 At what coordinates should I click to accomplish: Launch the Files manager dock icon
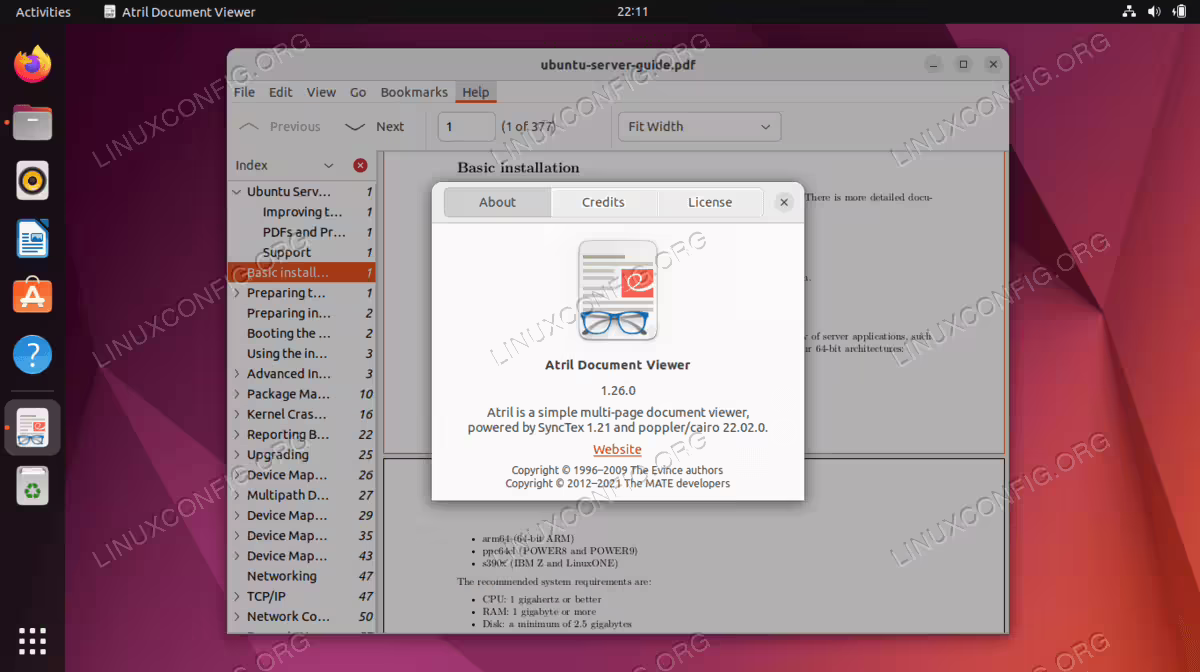pyautogui.click(x=33, y=123)
